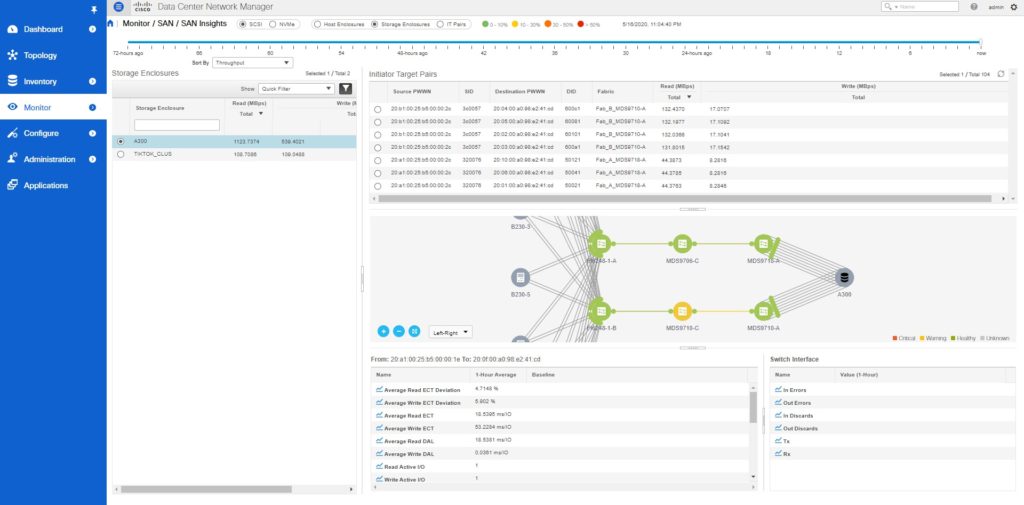Expand the Administration sidebar submenu arrow

pos(92,159)
